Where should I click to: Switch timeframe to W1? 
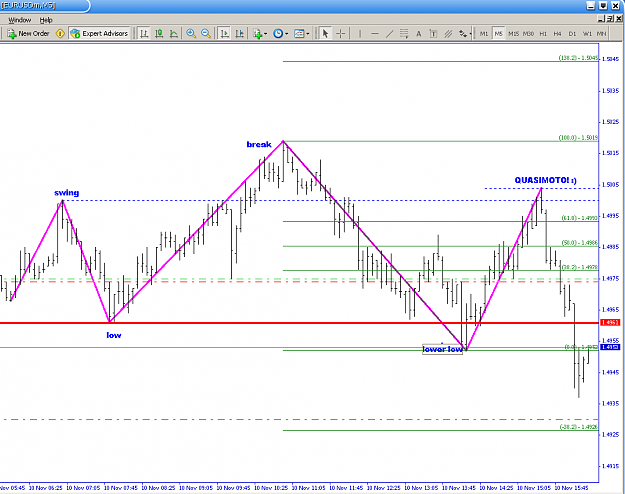click(x=587, y=33)
